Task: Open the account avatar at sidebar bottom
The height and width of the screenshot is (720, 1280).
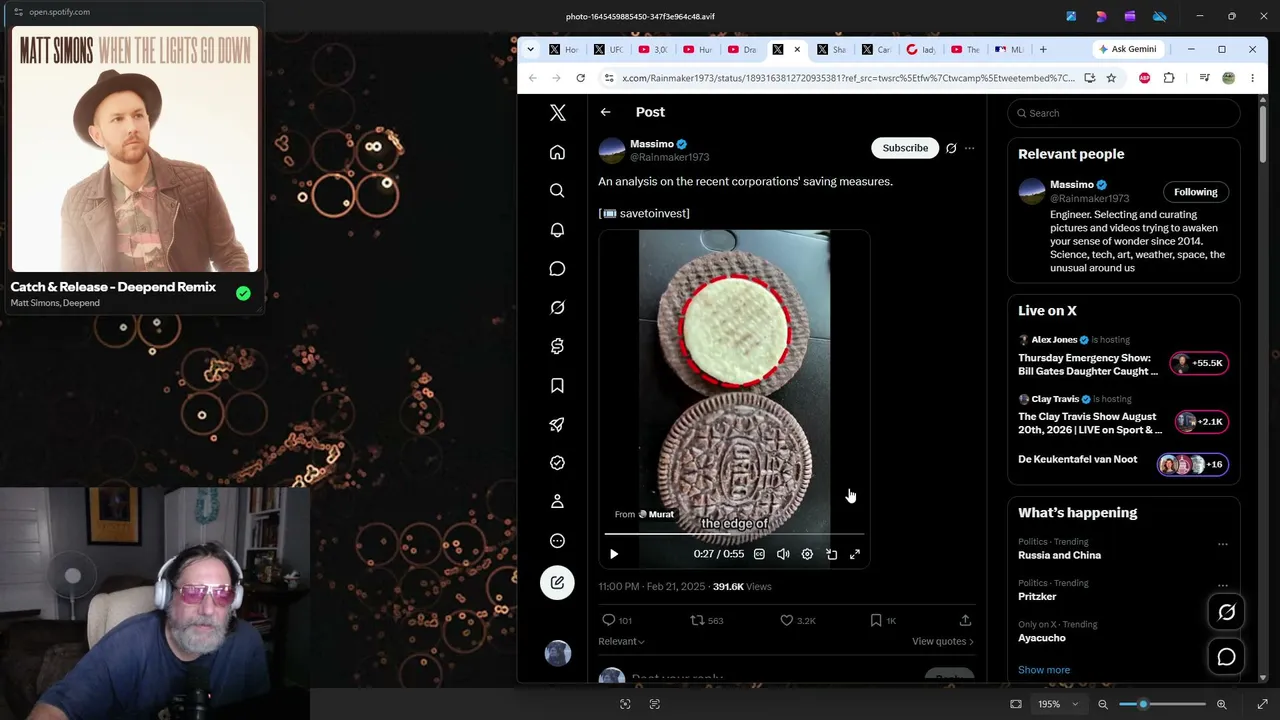Action: coord(557,653)
